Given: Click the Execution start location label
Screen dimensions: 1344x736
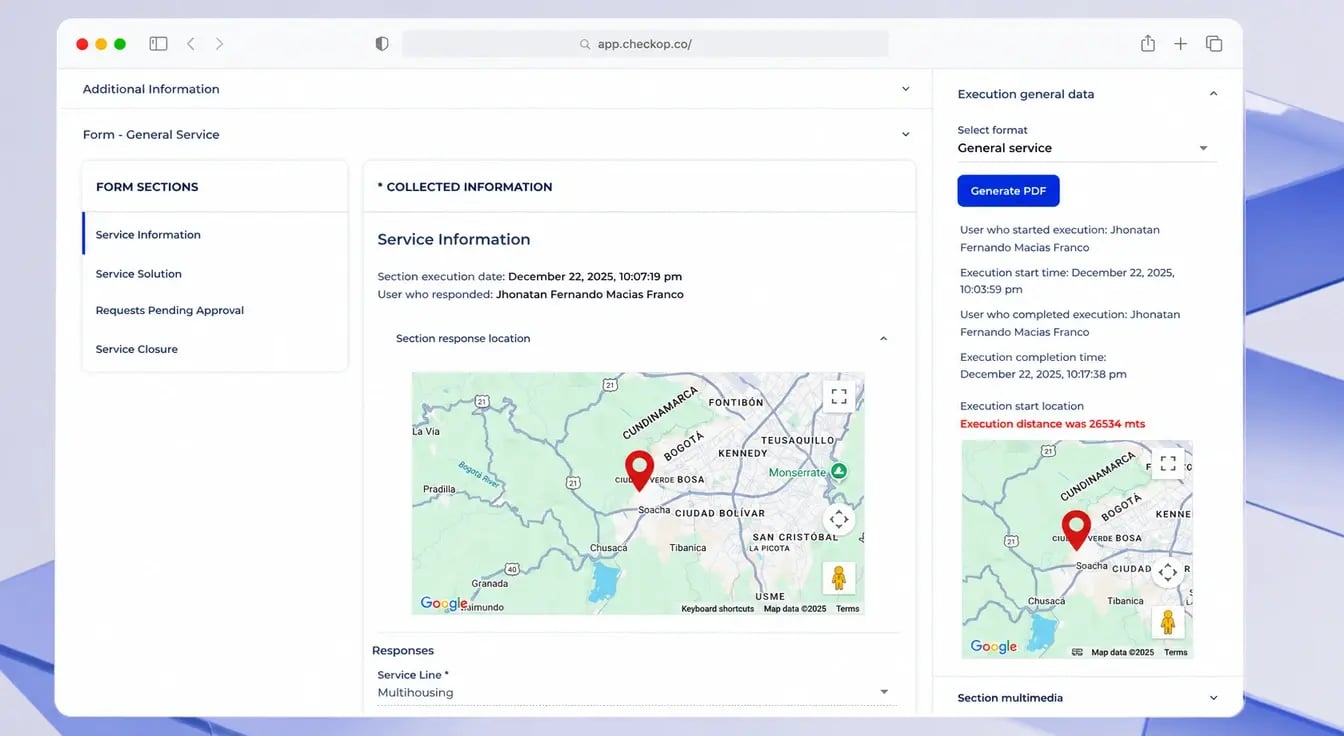Looking at the screenshot, I should [x=1022, y=406].
